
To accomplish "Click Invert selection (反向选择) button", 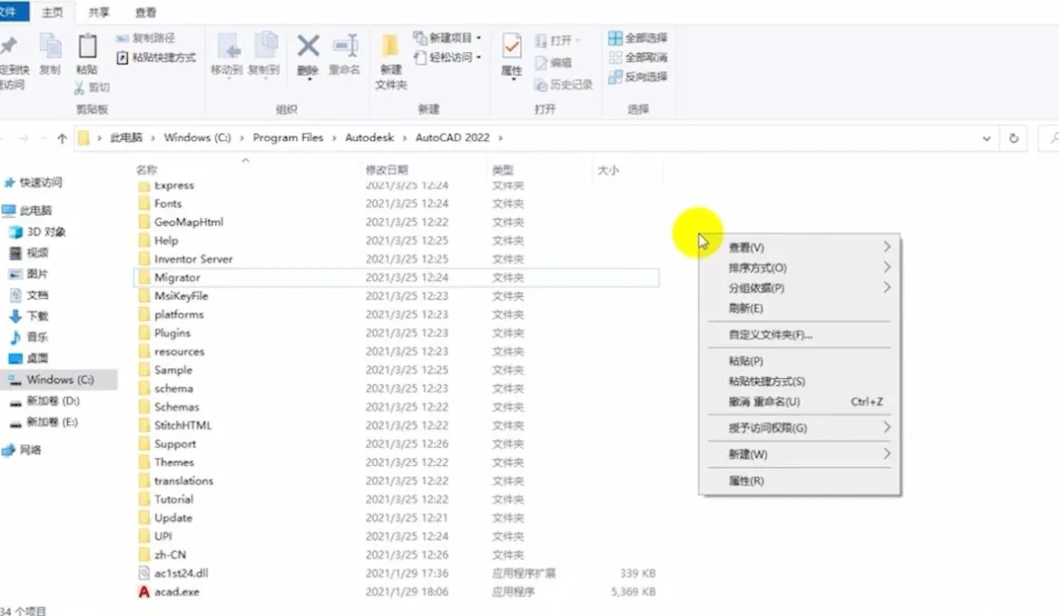I will 638,77.
